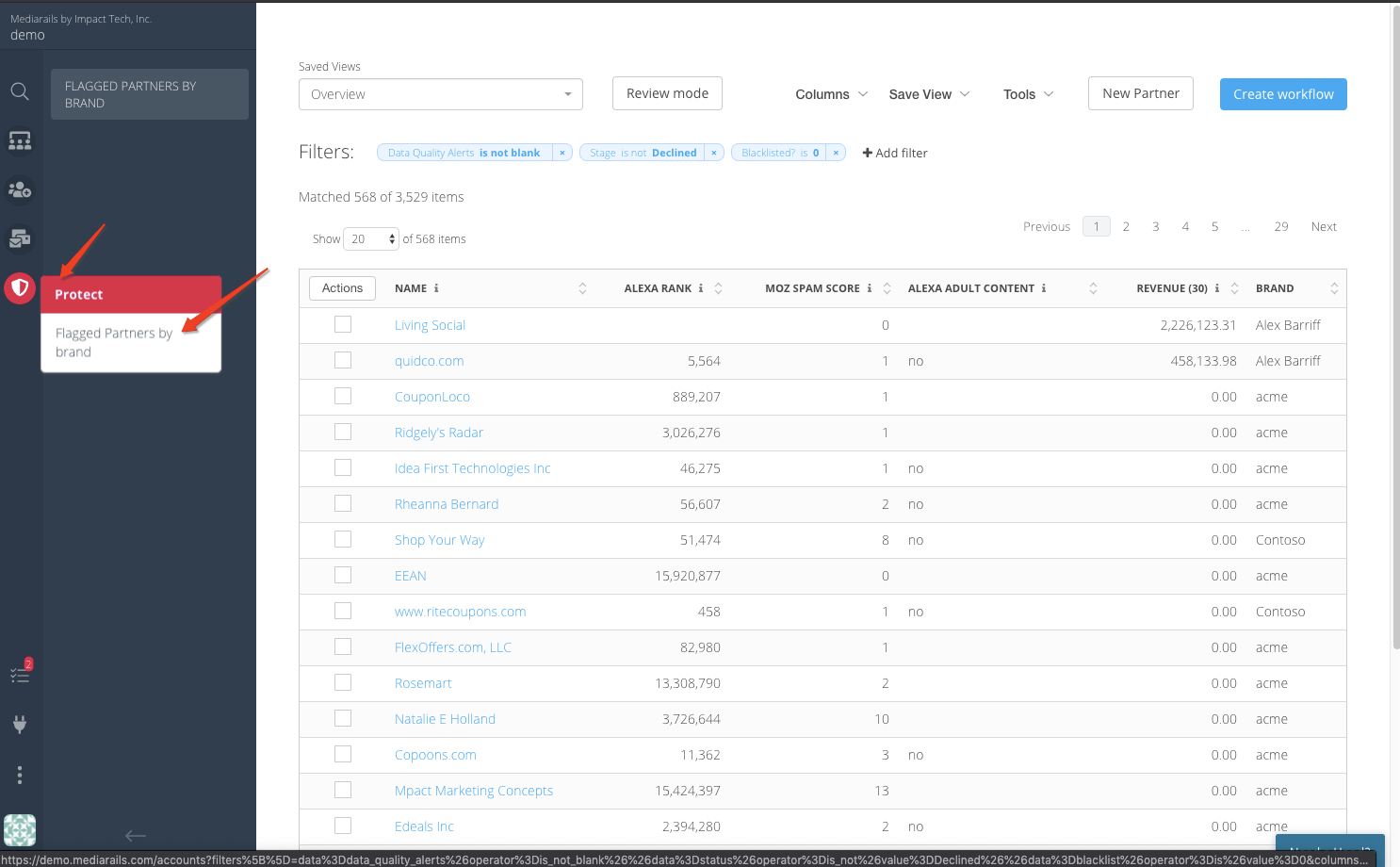1400x867 pixels.
Task: Remove the Blacklisted filter with its x
Action: (836, 153)
